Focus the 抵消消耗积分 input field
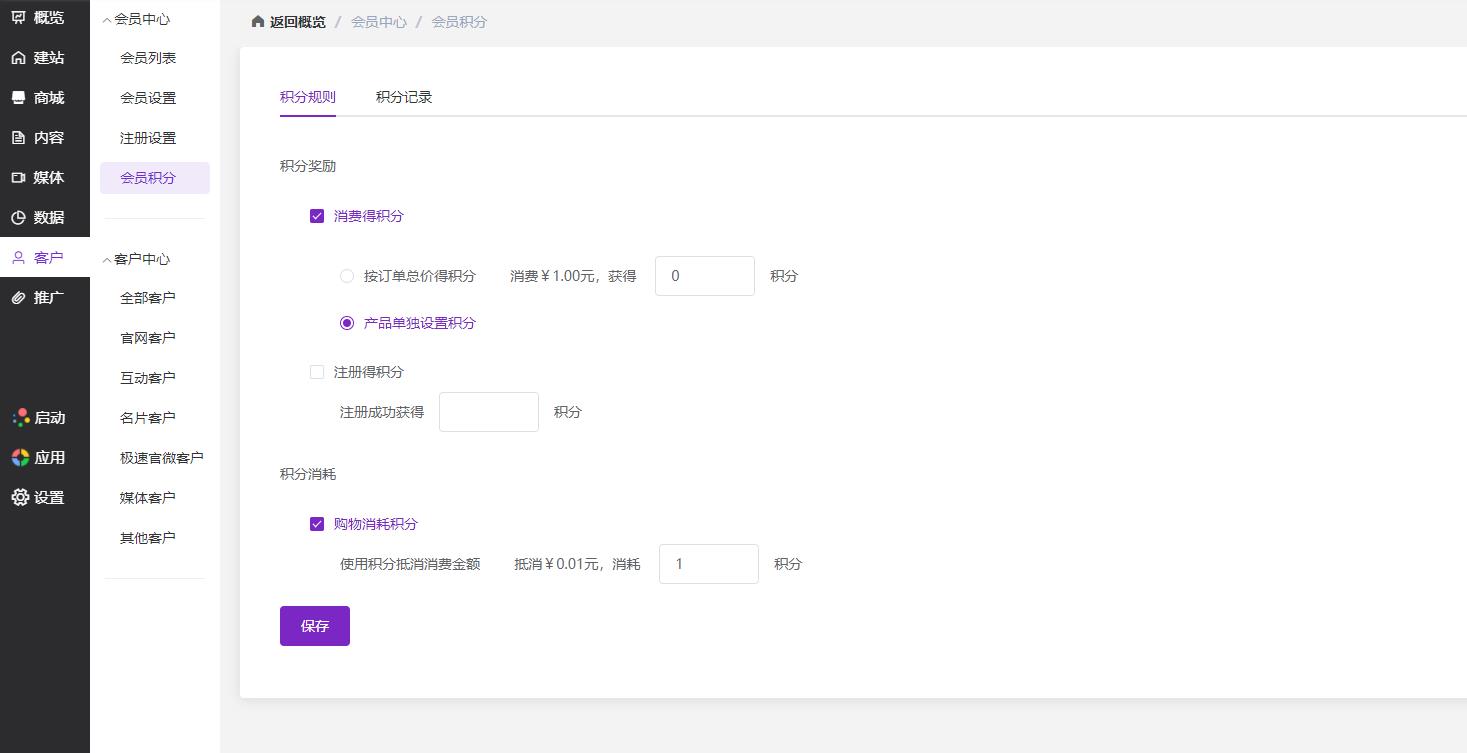 [x=709, y=564]
